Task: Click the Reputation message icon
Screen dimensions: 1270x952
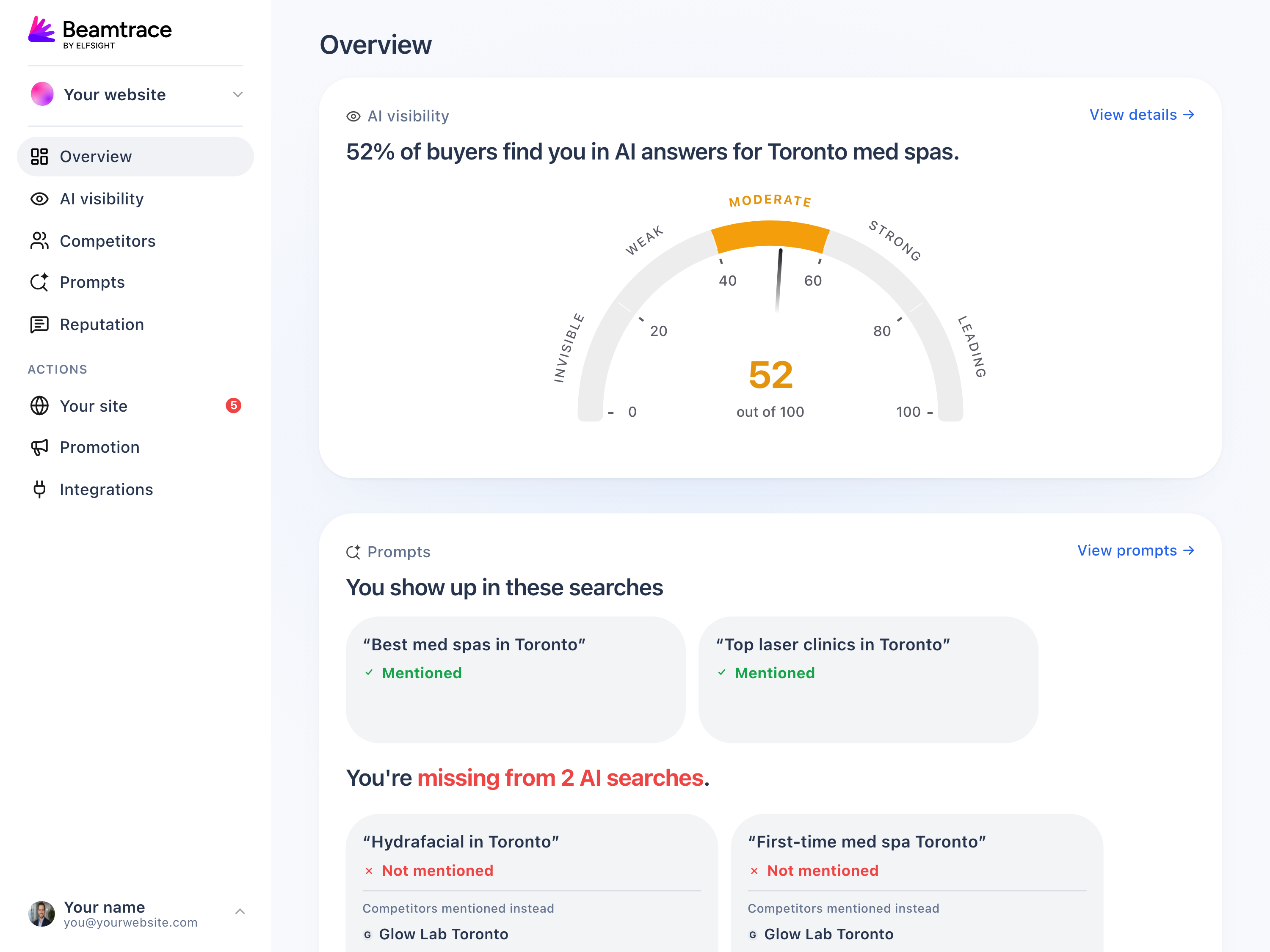Action: coord(39,325)
